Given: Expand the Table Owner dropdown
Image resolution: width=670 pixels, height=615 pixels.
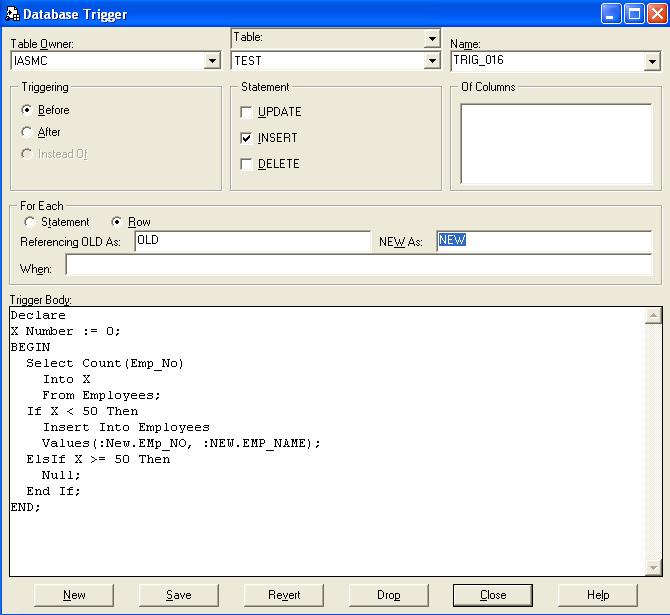Looking at the screenshot, I should tap(211, 61).
